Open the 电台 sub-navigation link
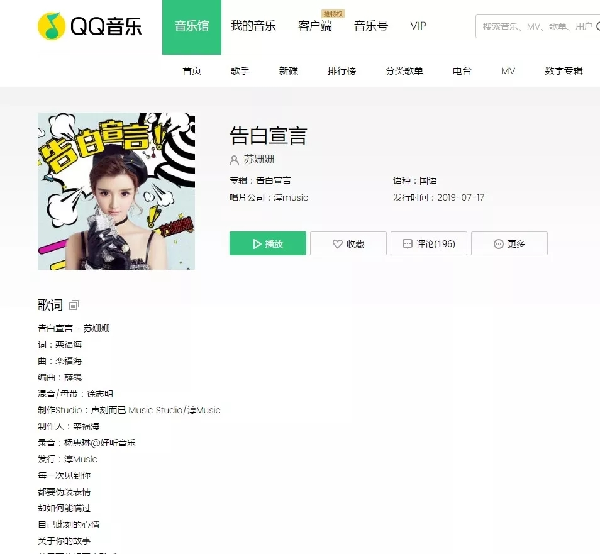The image size is (600, 554). [462, 71]
